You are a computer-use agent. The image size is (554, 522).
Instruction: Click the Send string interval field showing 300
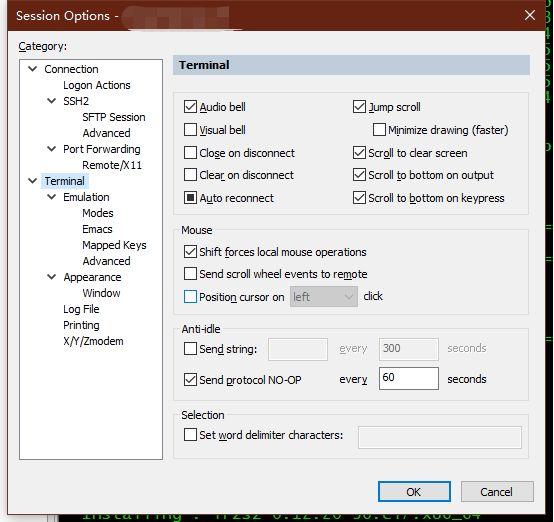coord(409,349)
